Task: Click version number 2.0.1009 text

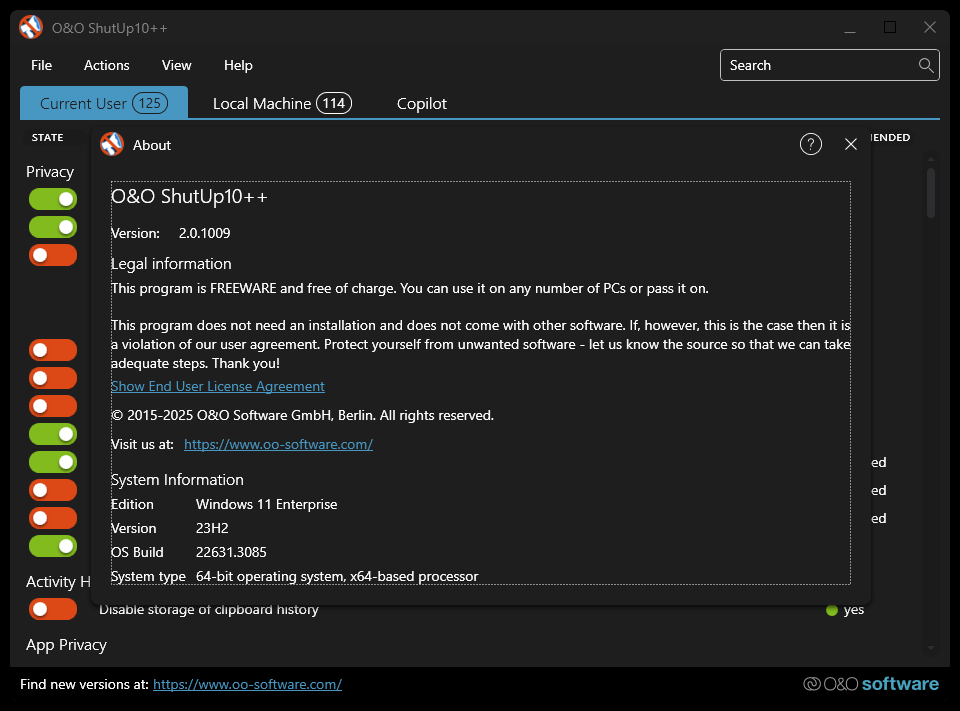Action: [x=204, y=233]
